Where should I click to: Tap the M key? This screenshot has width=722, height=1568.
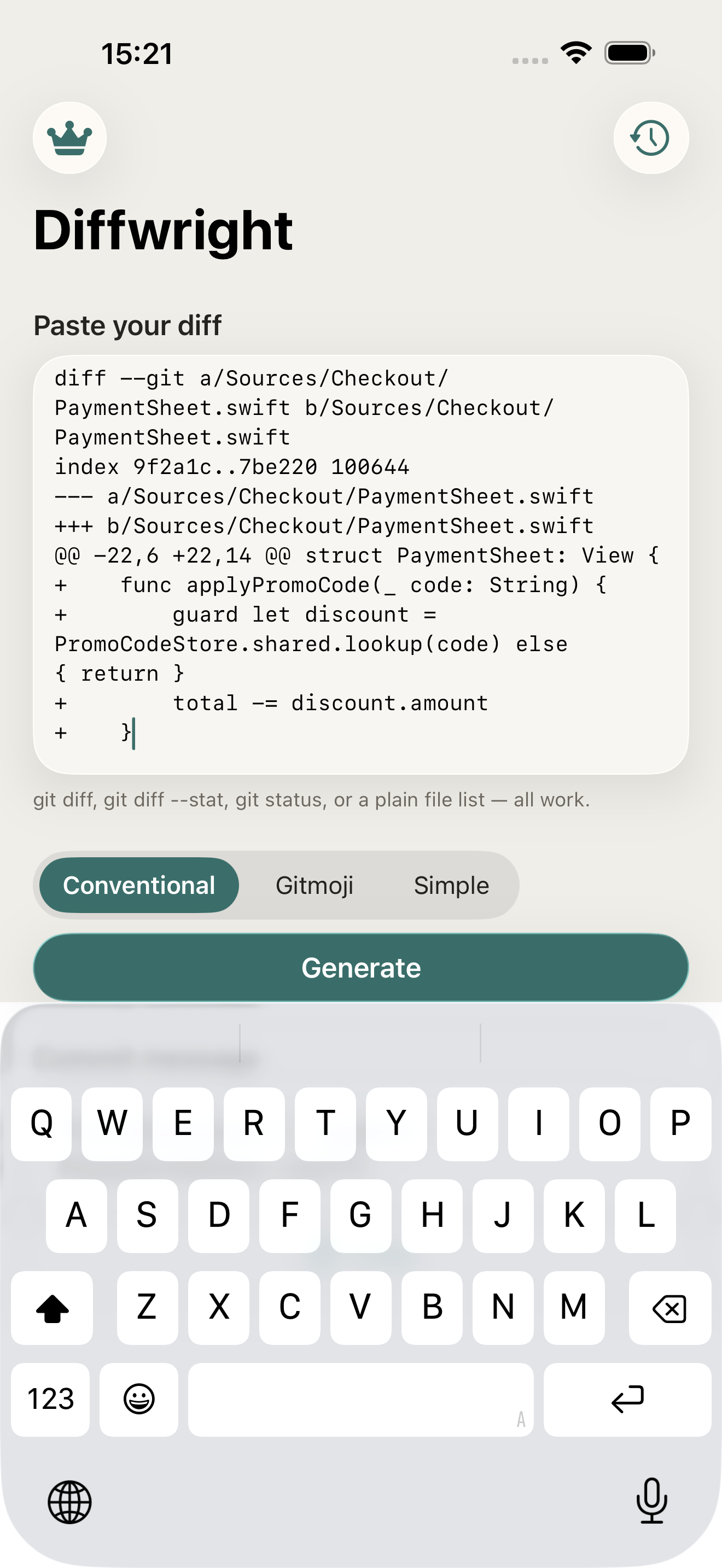tap(574, 1307)
